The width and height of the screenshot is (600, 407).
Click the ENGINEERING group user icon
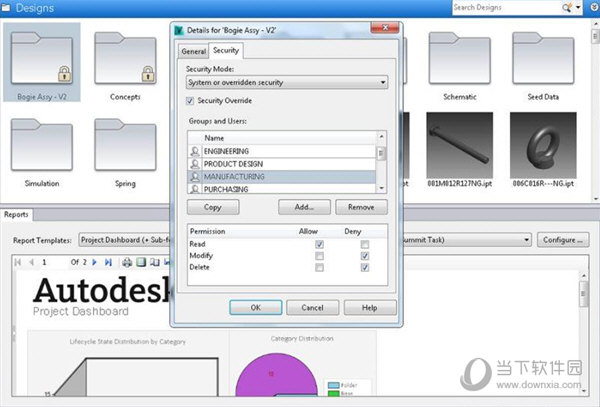coord(195,151)
